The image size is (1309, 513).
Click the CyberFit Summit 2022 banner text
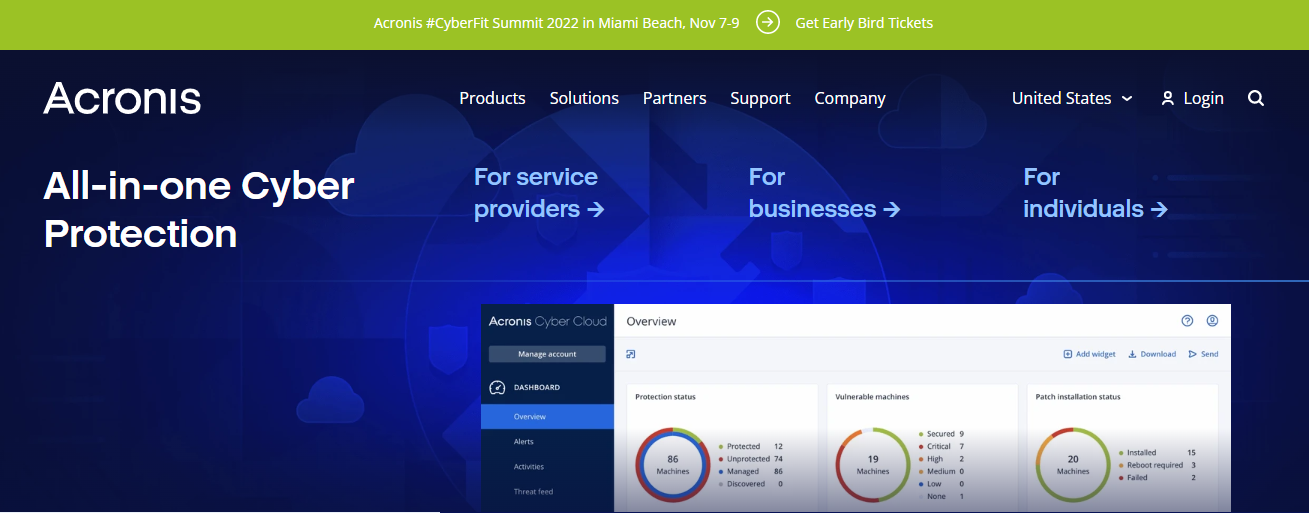pyautogui.click(x=557, y=22)
